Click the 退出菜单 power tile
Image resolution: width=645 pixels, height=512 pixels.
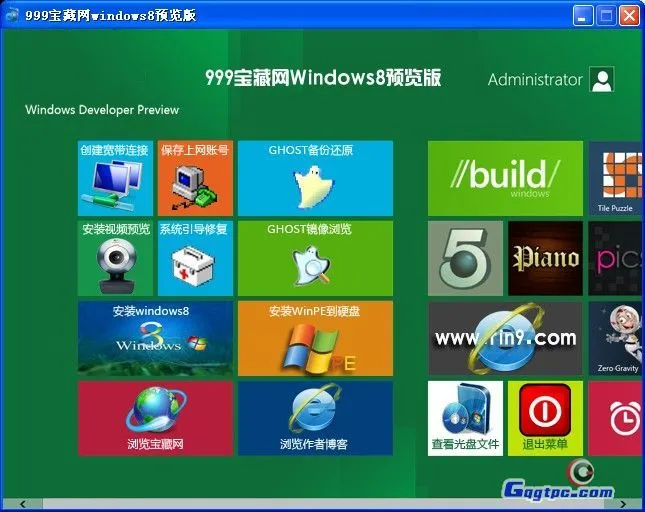[x=545, y=418]
